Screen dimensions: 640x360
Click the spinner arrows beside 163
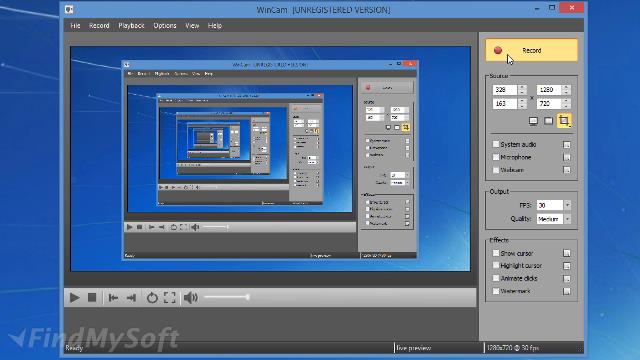pyautogui.click(x=522, y=104)
